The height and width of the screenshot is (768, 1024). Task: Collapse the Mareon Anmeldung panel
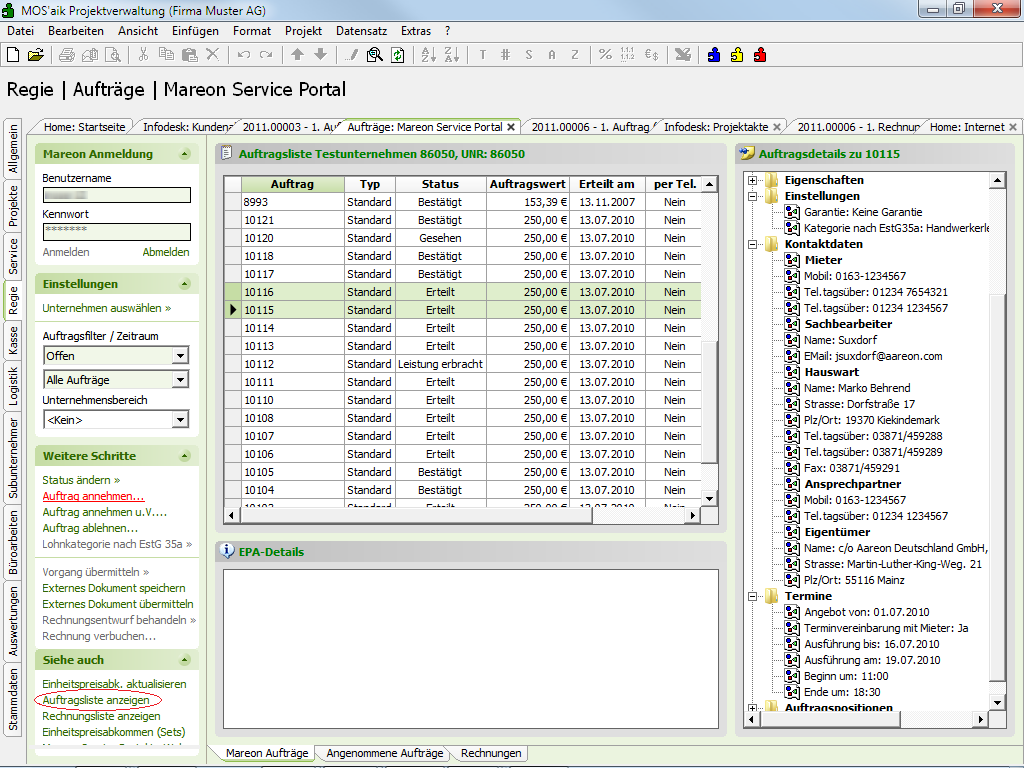tap(185, 154)
